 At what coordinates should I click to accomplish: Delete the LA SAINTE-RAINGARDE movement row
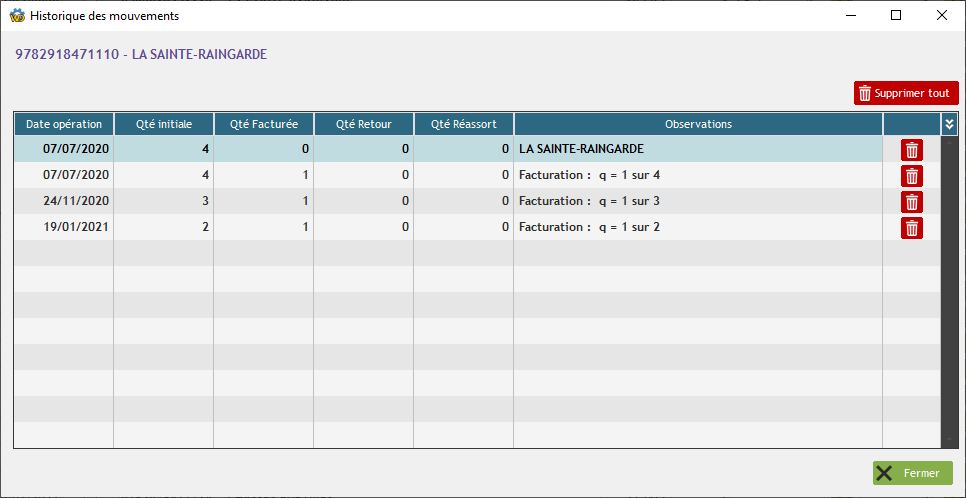pos(912,150)
